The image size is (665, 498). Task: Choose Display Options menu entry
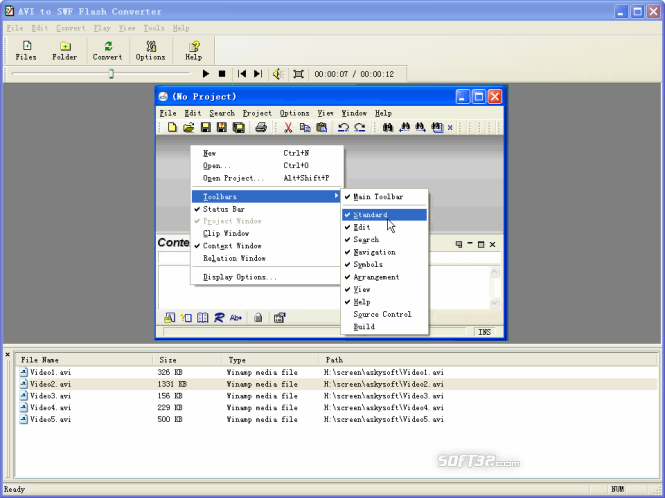pyautogui.click(x=266, y=277)
